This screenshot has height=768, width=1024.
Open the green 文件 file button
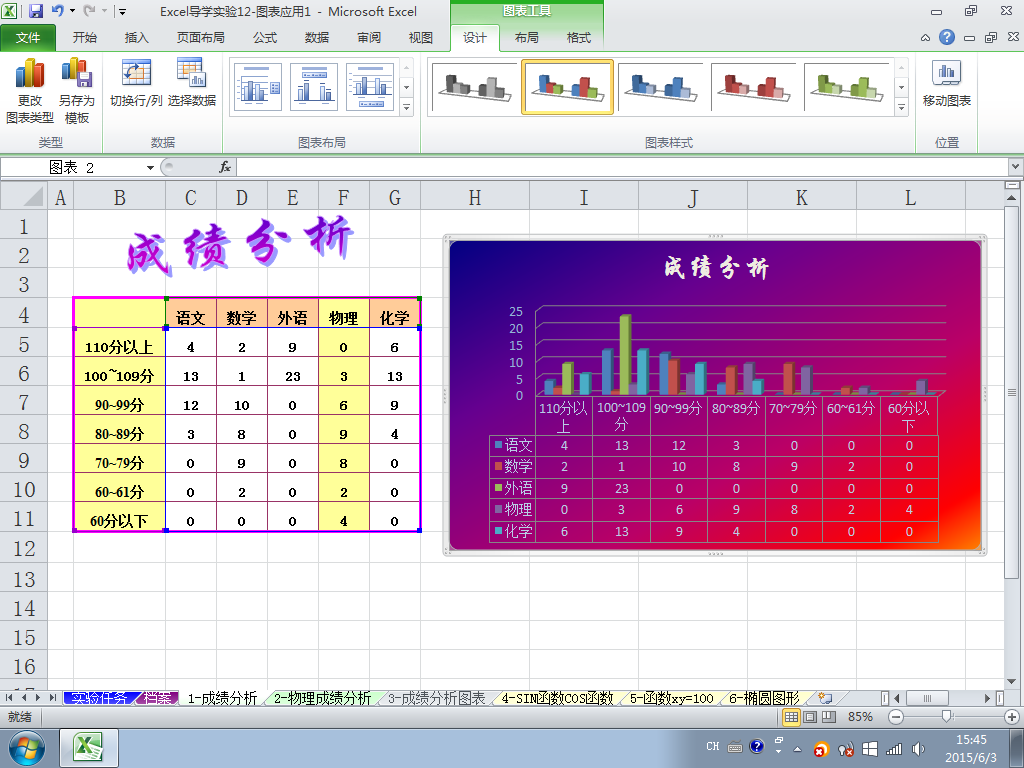(27, 38)
